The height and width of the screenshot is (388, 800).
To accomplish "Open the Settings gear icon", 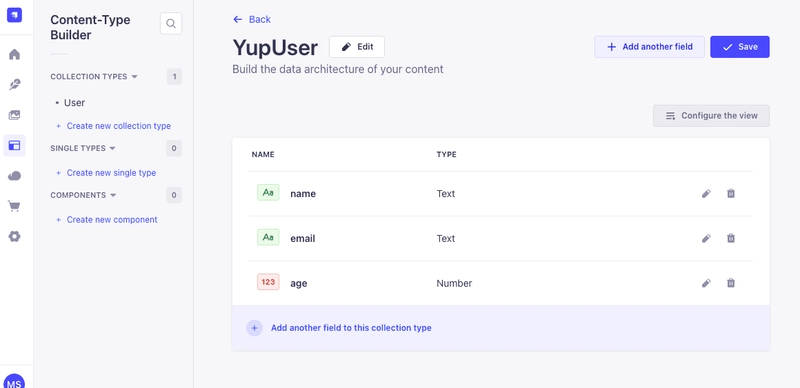I will coord(14,236).
